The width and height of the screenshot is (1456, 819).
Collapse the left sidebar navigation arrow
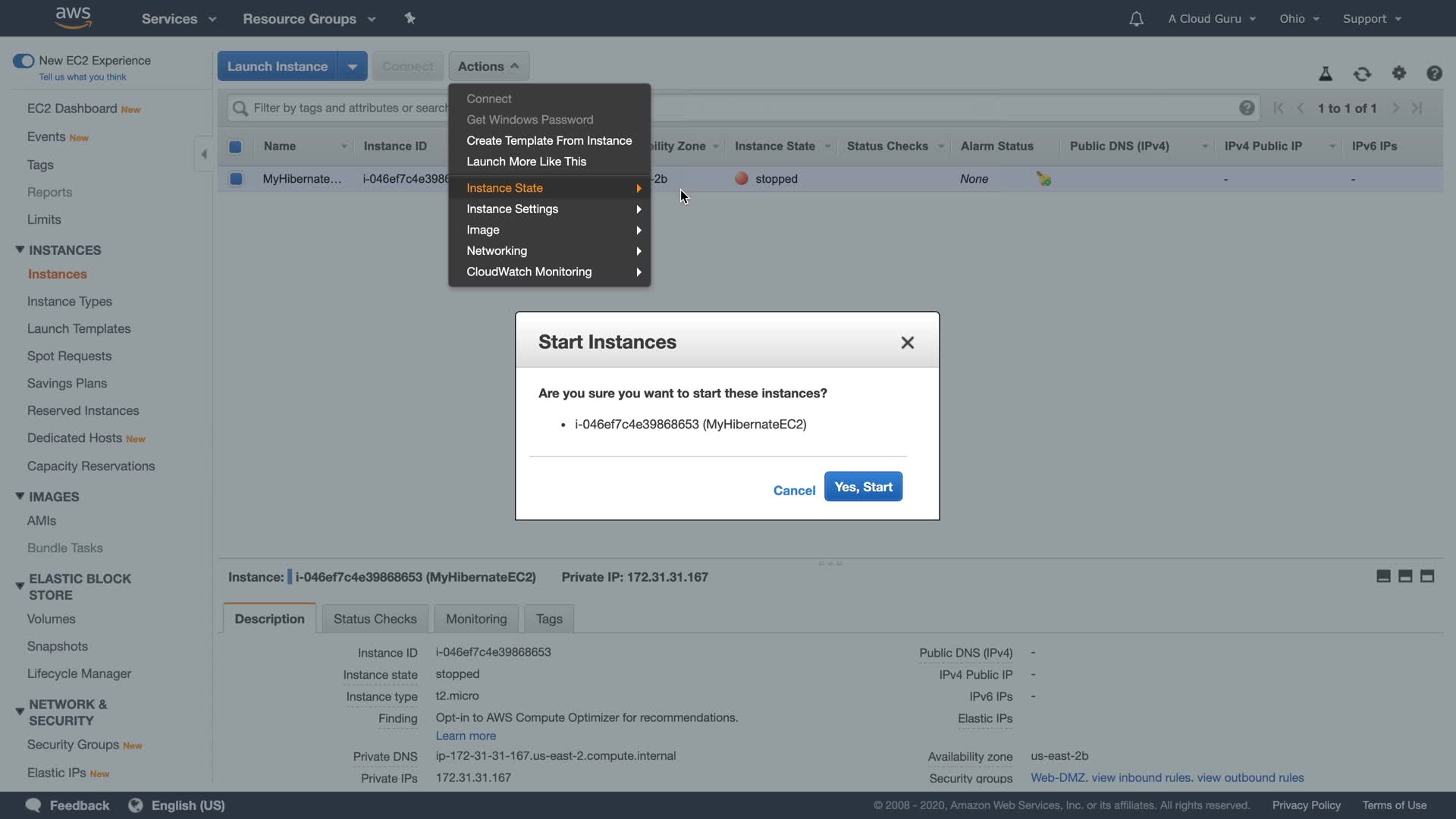[203, 154]
